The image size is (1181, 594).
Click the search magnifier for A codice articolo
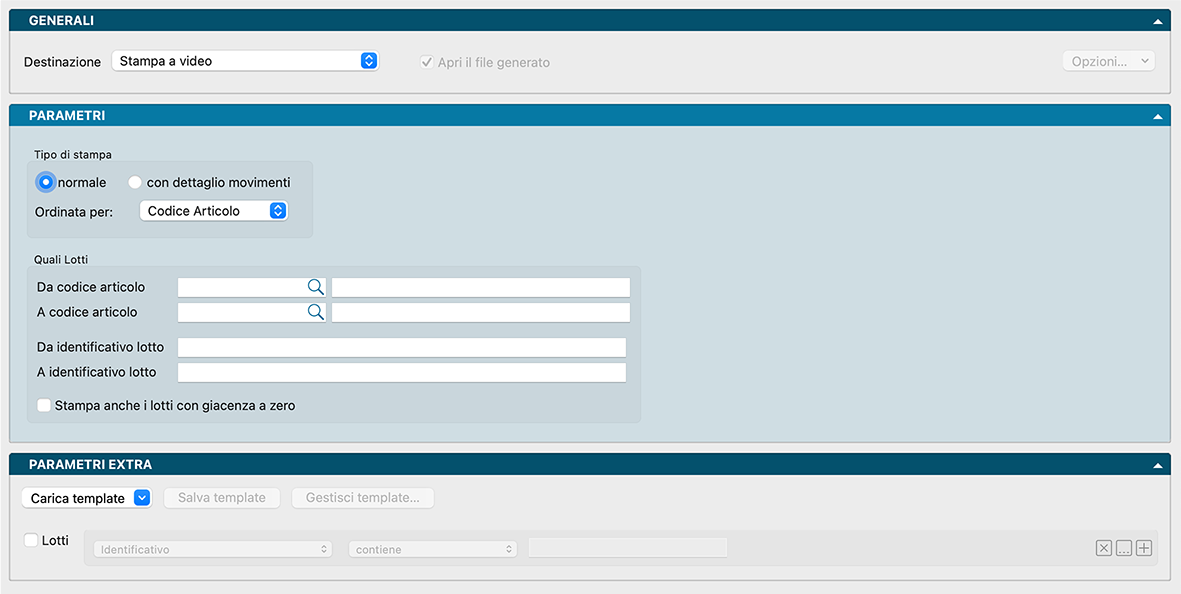315,312
